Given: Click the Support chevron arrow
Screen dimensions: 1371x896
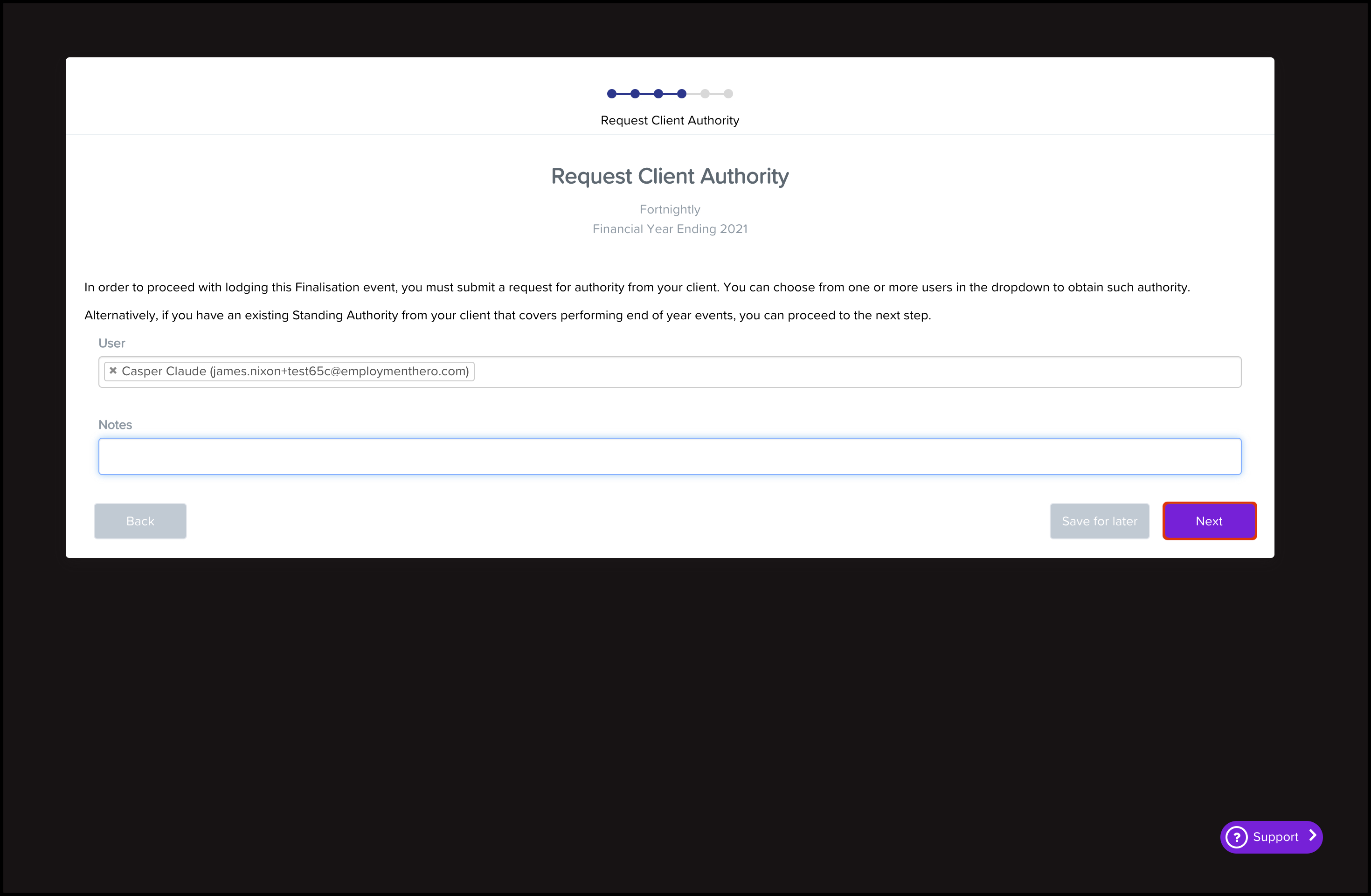Looking at the screenshot, I should click(x=1312, y=835).
